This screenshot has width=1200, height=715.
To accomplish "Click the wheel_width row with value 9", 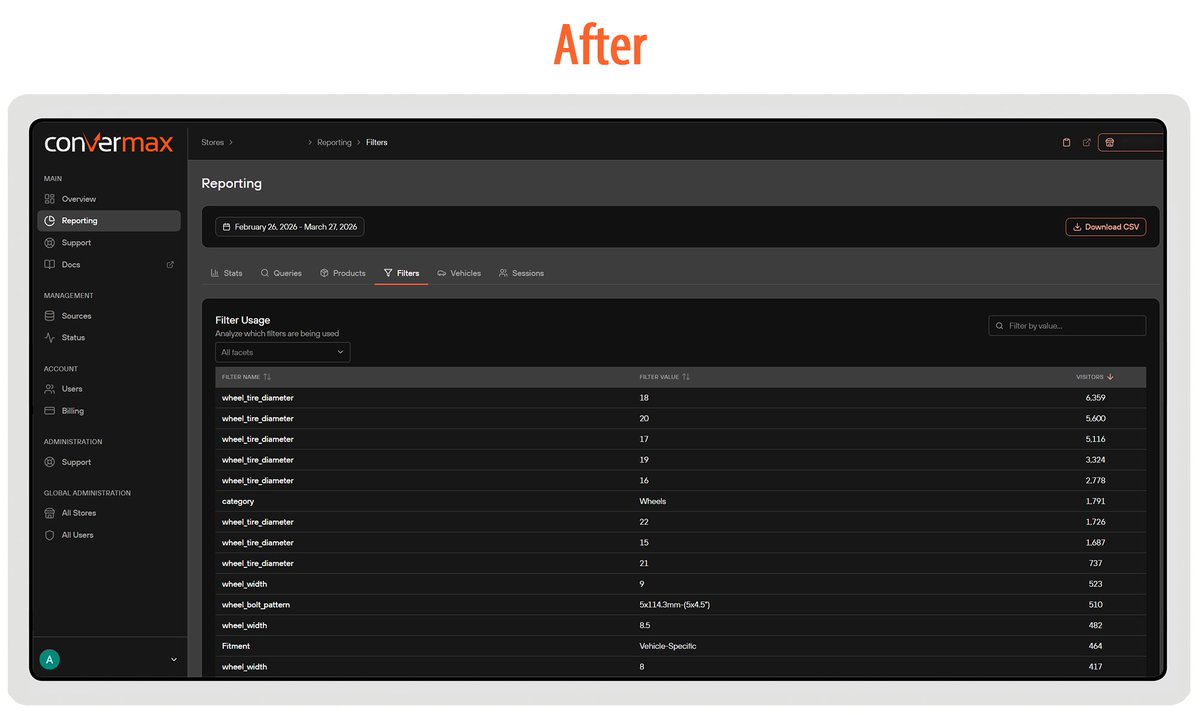I will pyautogui.click(x=680, y=584).
